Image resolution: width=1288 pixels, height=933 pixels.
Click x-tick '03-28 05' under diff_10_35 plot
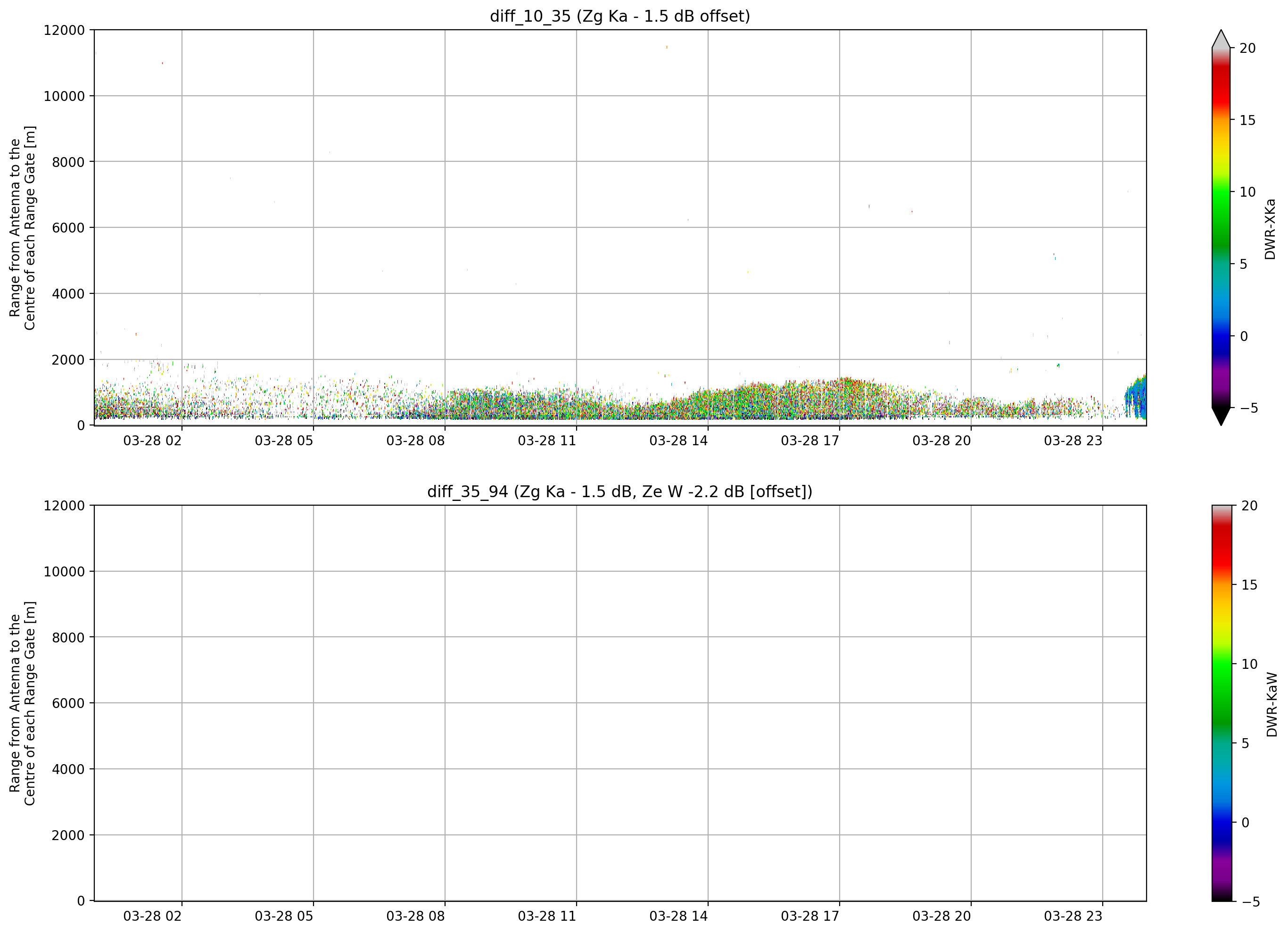point(284,441)
